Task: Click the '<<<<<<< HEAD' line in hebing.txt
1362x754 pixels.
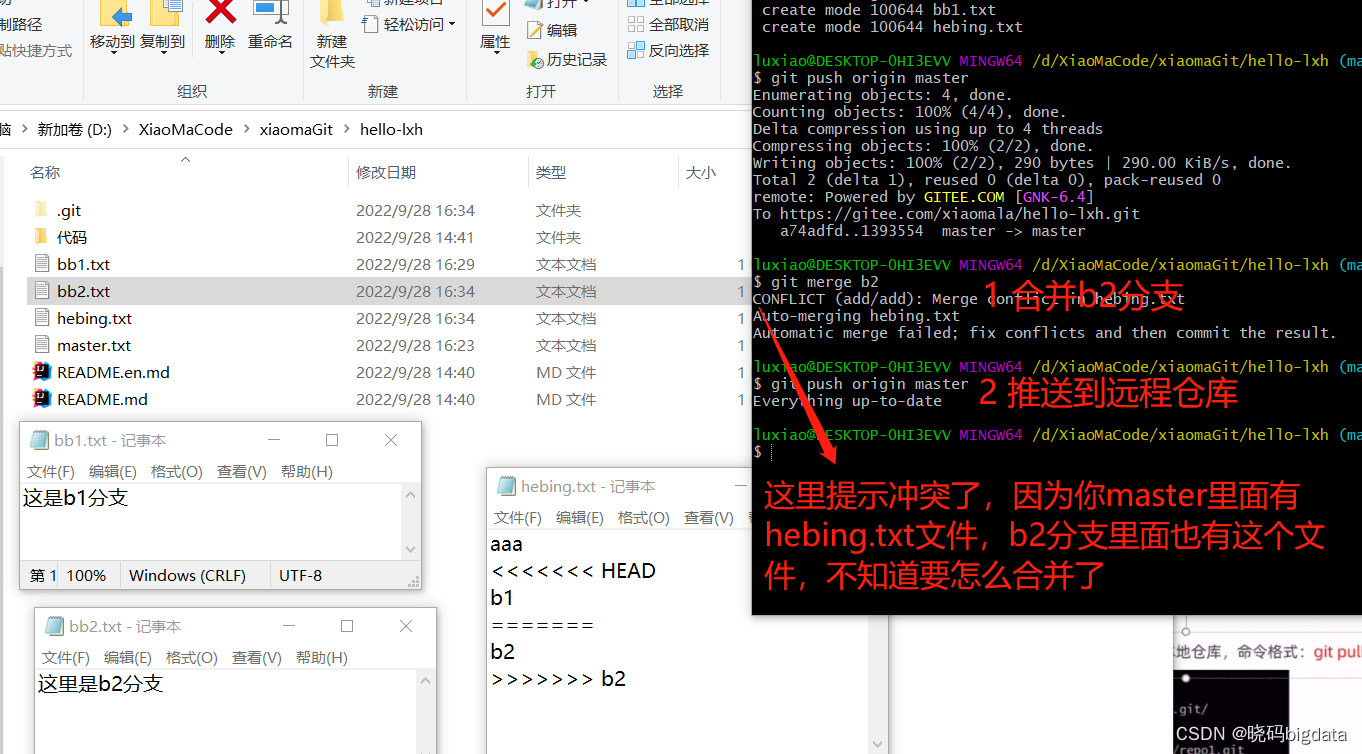Action: click(573, 571)
